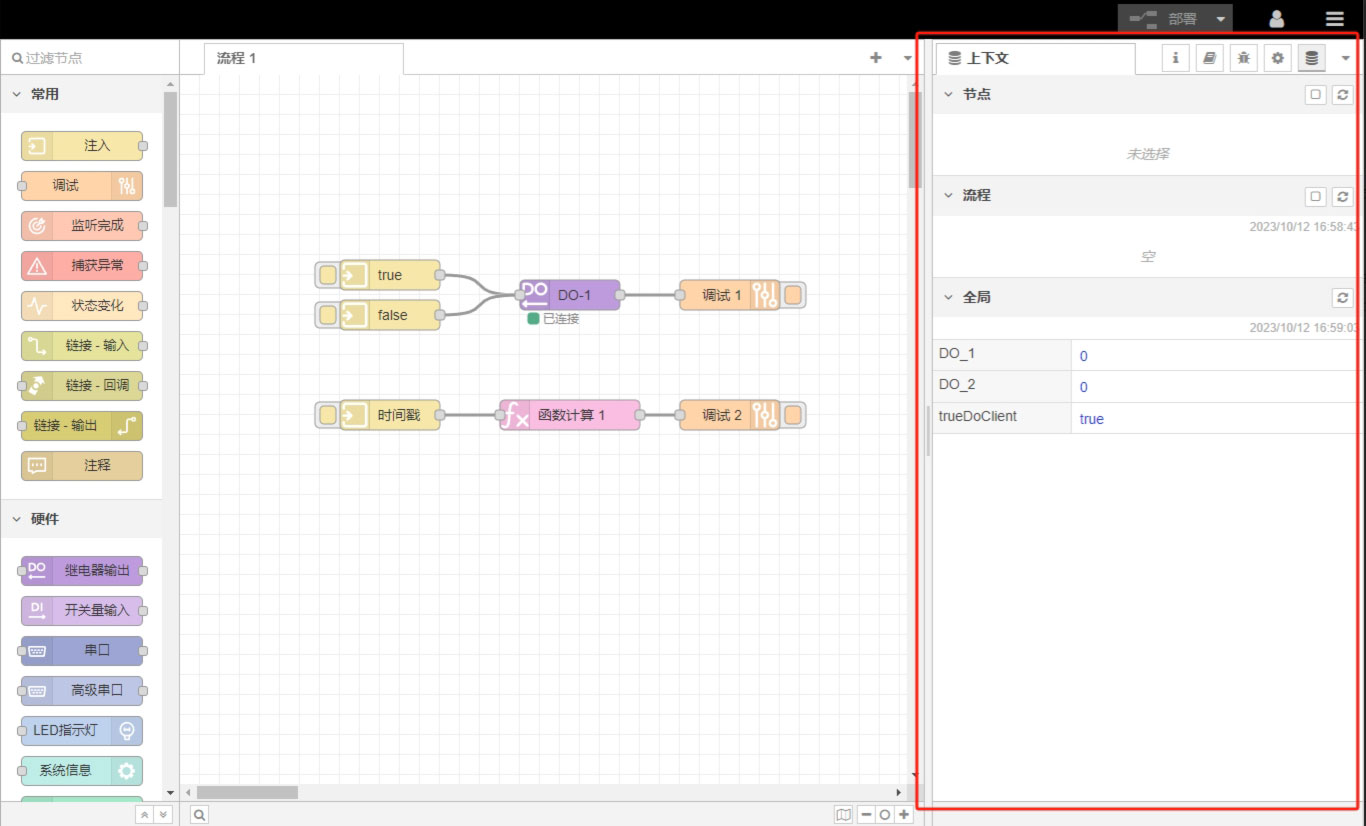Viewport: 1366px width, 826px height.
Task: Open the deploy options dropdown arrow
Action: point(1220,18)
